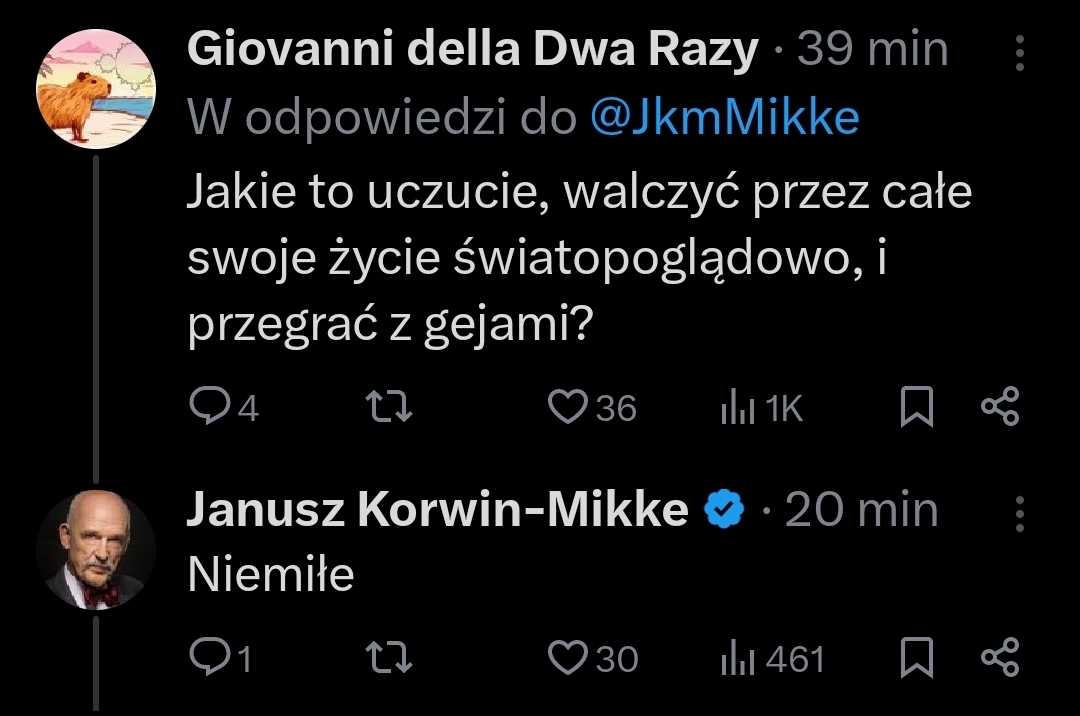1080x716 pixels.
Task: Share Giovanni della Dwa Razy's tweet
Action: [x=999, y=407]
